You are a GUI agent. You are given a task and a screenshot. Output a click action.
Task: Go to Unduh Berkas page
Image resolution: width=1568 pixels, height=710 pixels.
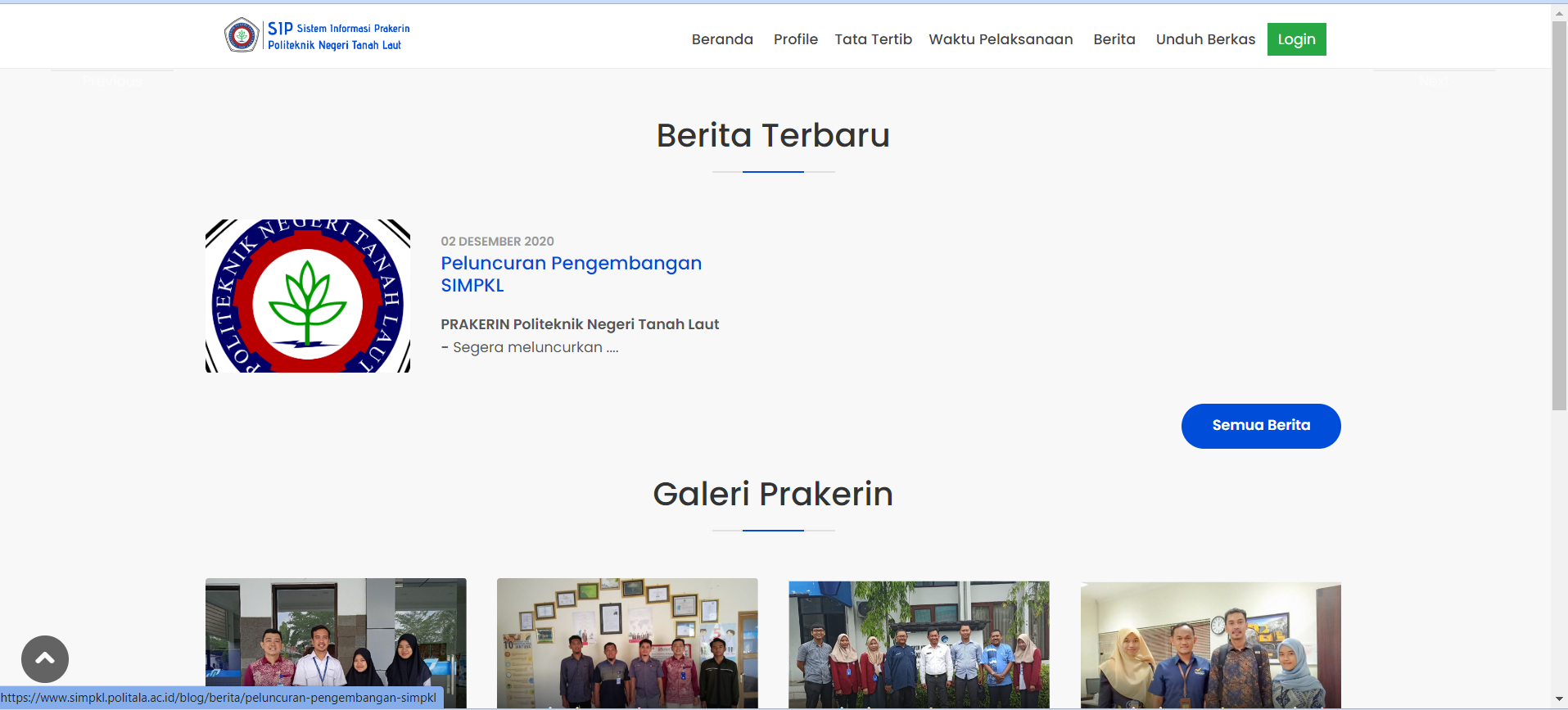(x=1204, y=39)
